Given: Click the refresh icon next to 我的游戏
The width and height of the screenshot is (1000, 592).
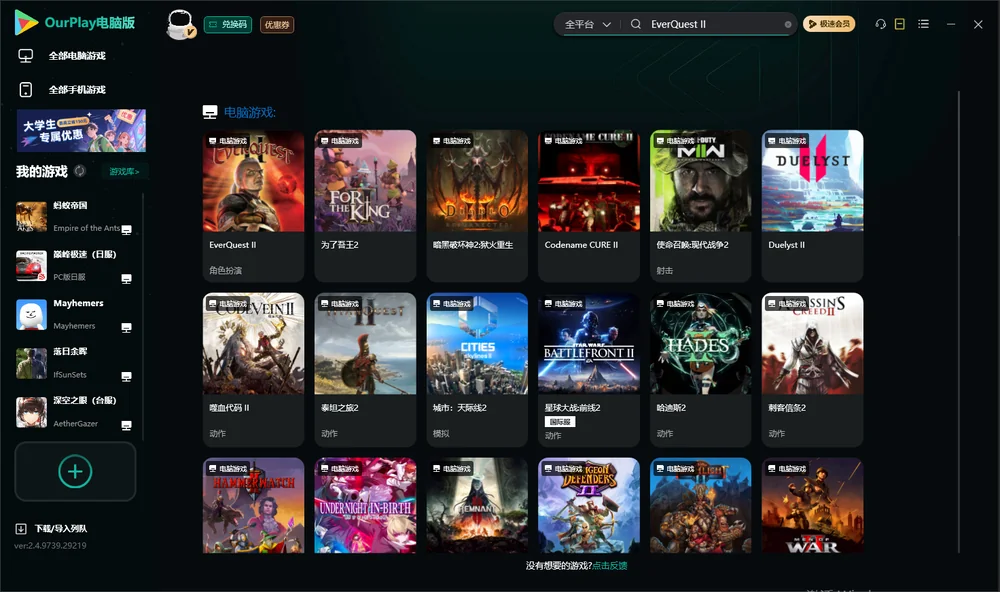Looking at the screenshot, I should tap(80, 171).
